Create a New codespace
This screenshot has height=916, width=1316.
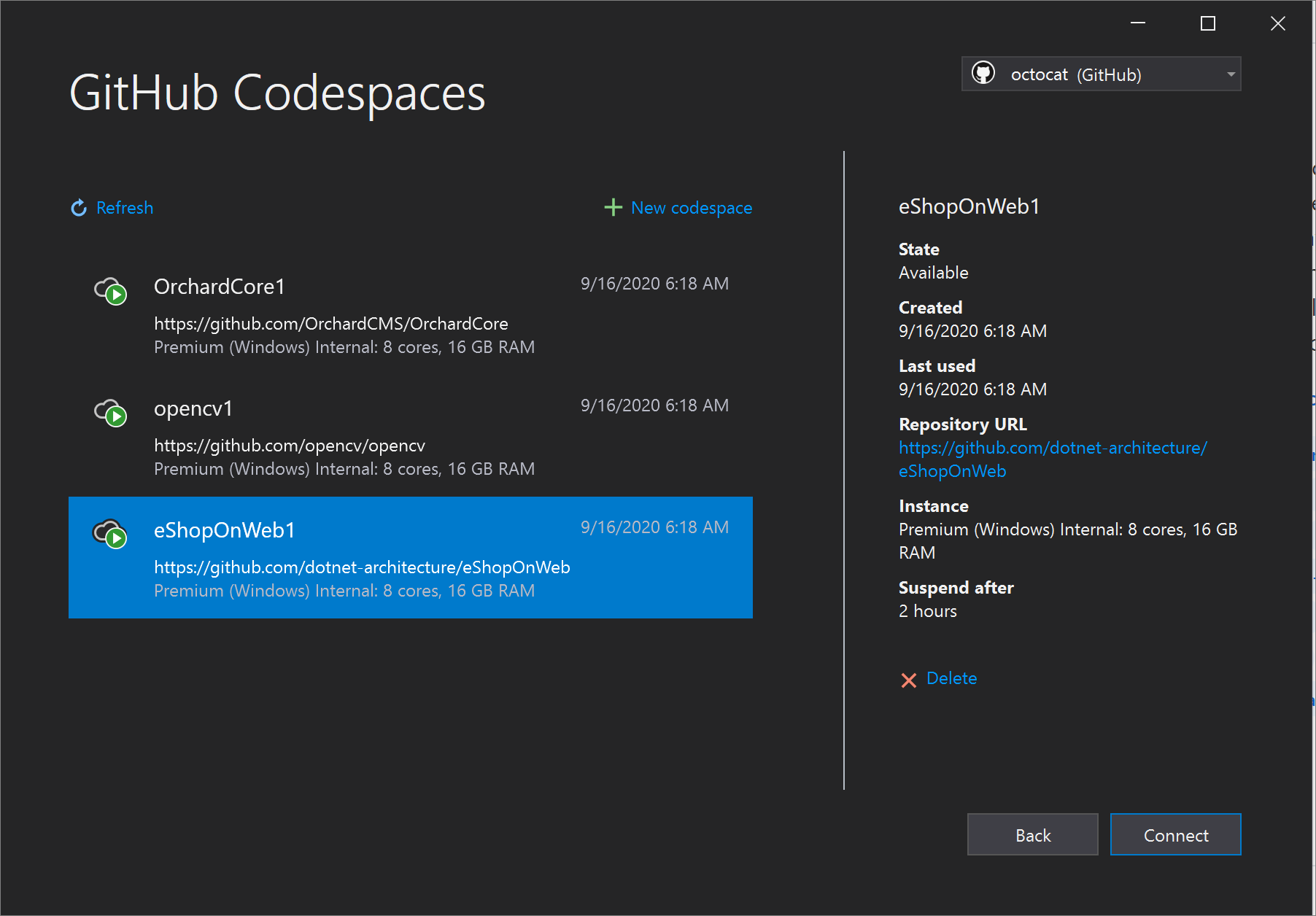pyautogui.click(x=690, y=208)
